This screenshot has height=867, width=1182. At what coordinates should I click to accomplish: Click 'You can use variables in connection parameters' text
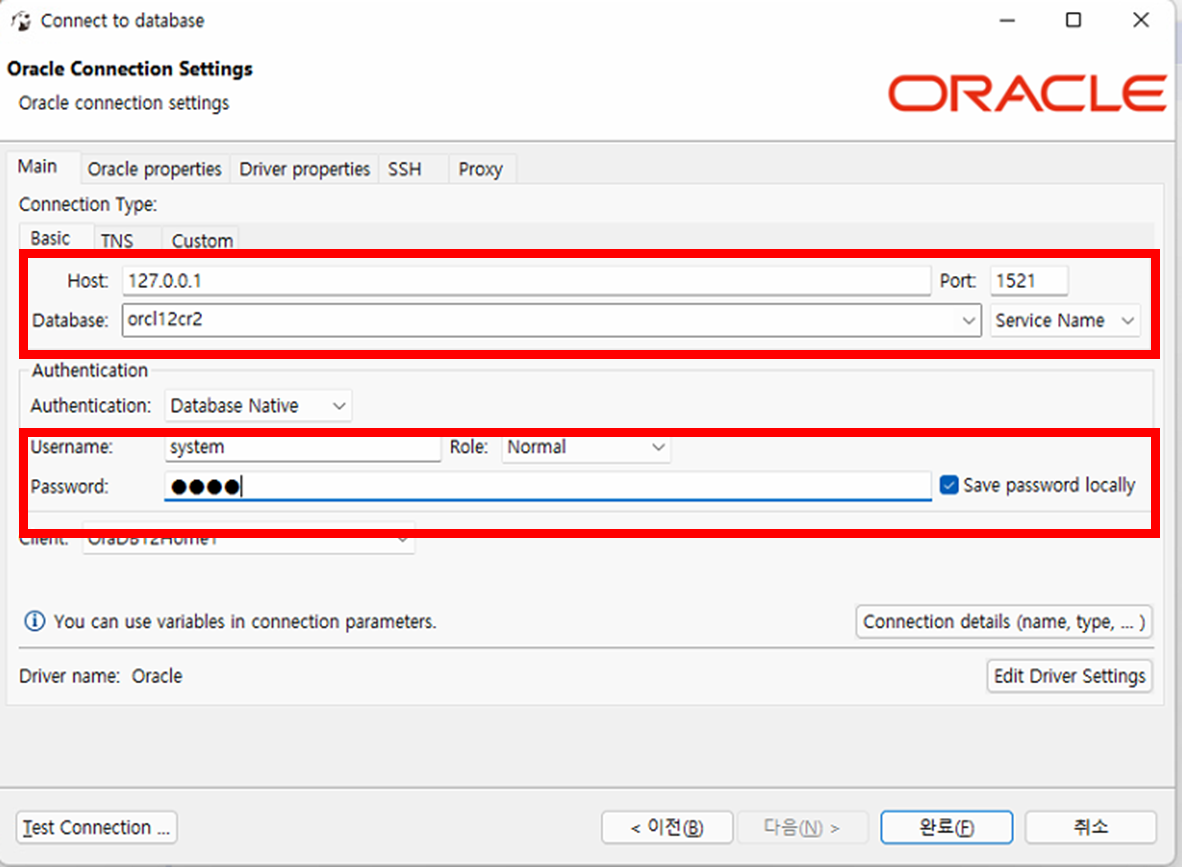coord(245,621)
